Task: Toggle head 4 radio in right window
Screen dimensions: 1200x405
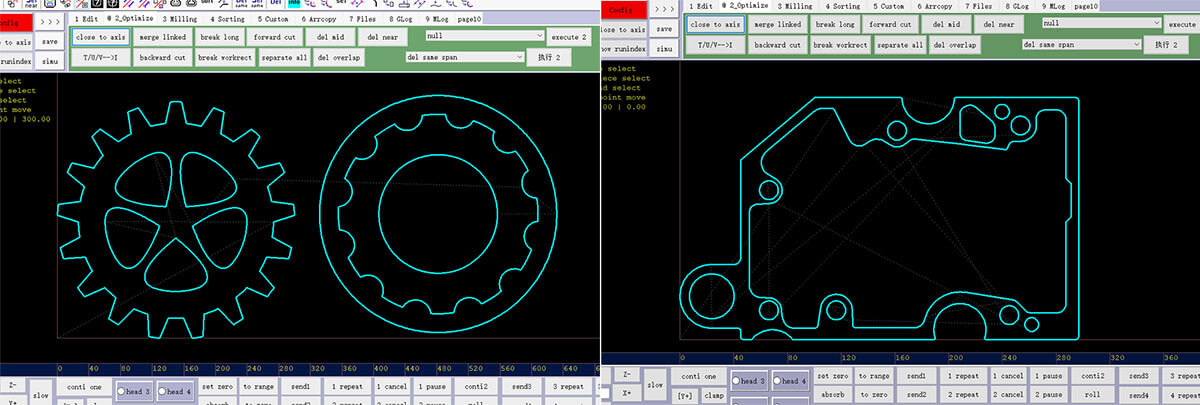Action: click(777, 381)
